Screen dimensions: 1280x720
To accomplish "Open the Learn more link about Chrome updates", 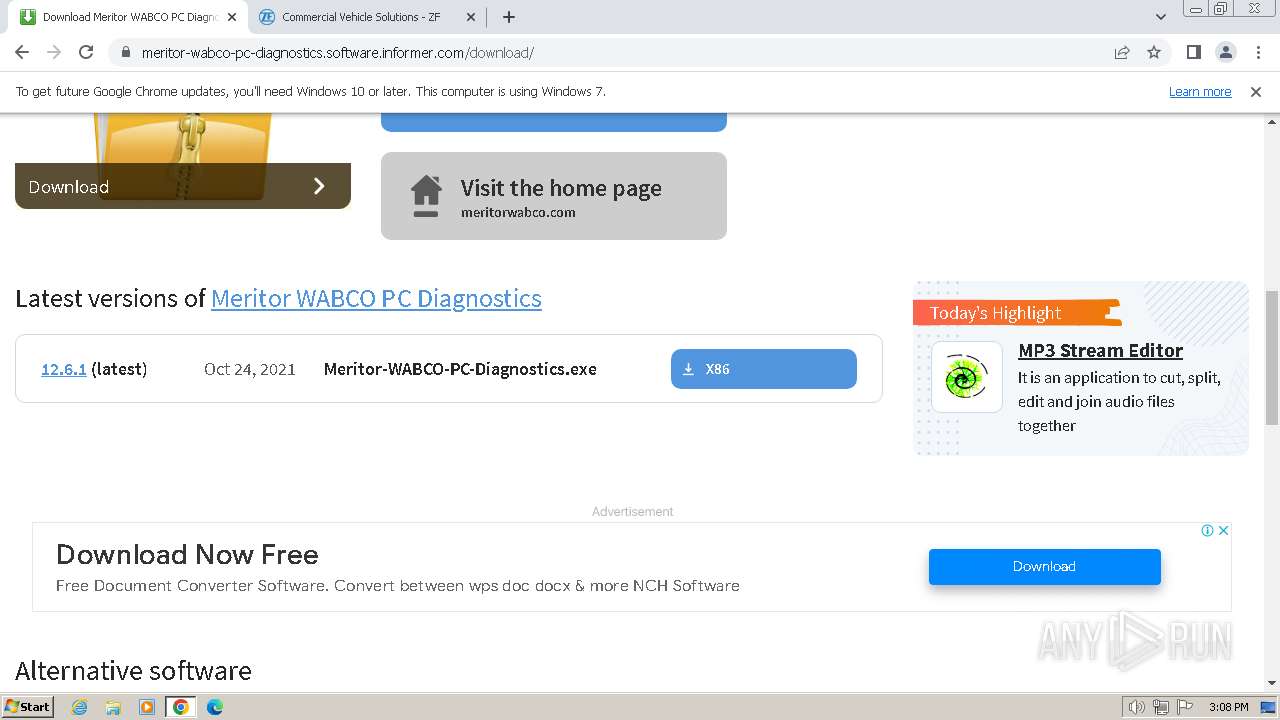I will pos(1200,91).
